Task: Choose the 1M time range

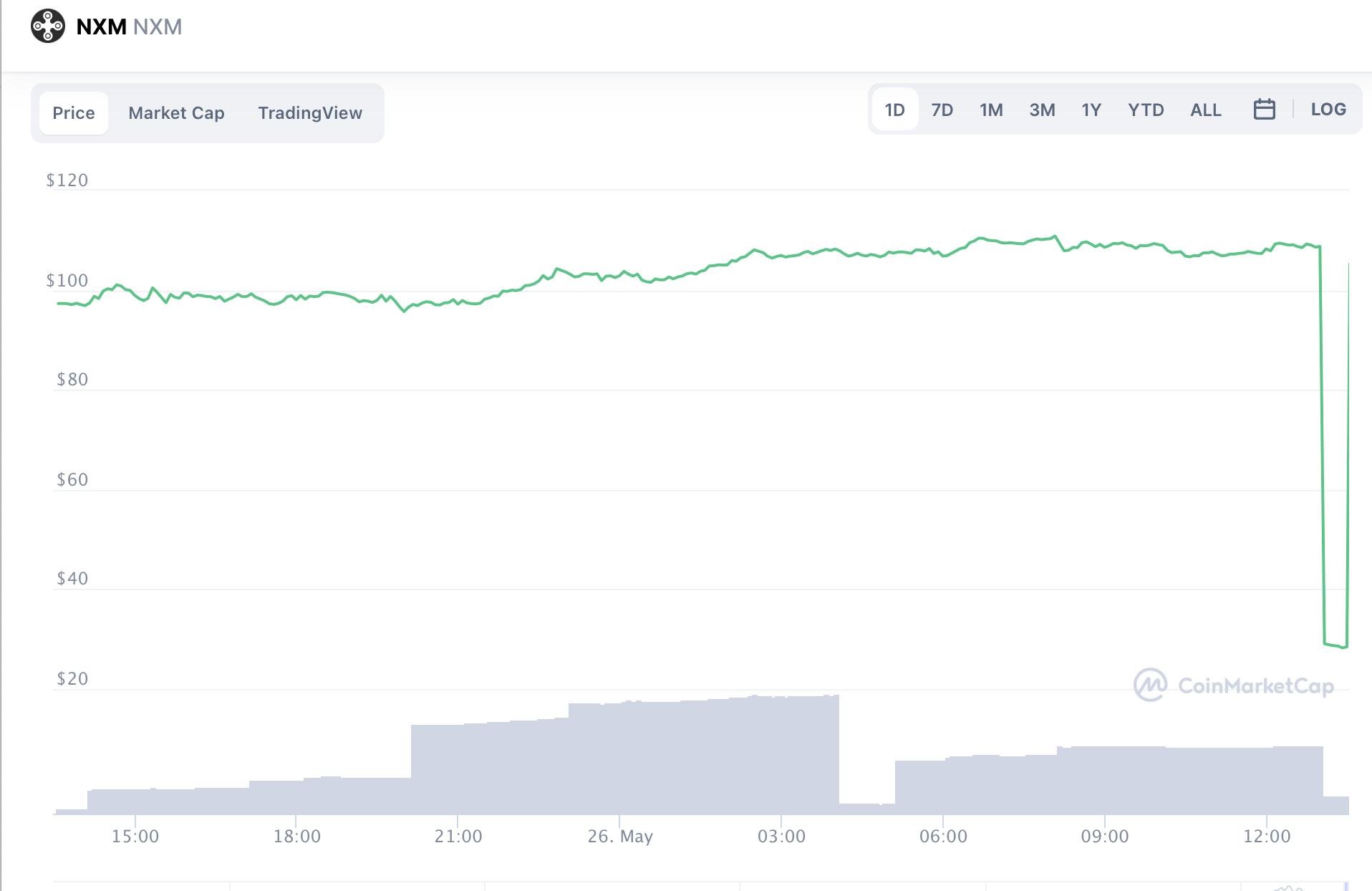Action: coord(991,110)
